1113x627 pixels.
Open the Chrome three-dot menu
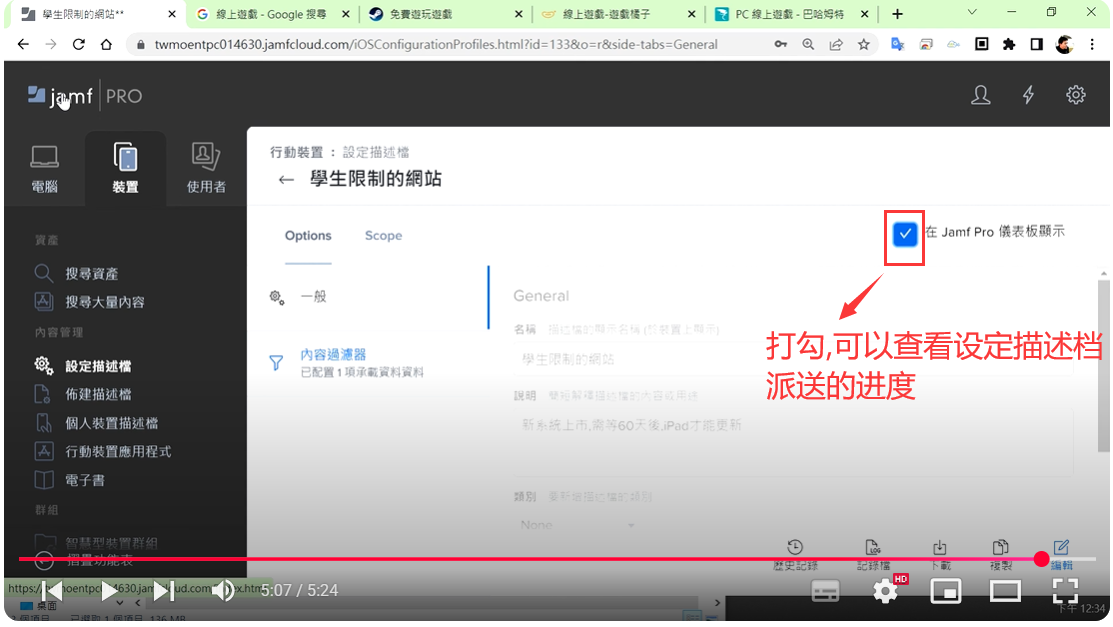click(1092, 44)
